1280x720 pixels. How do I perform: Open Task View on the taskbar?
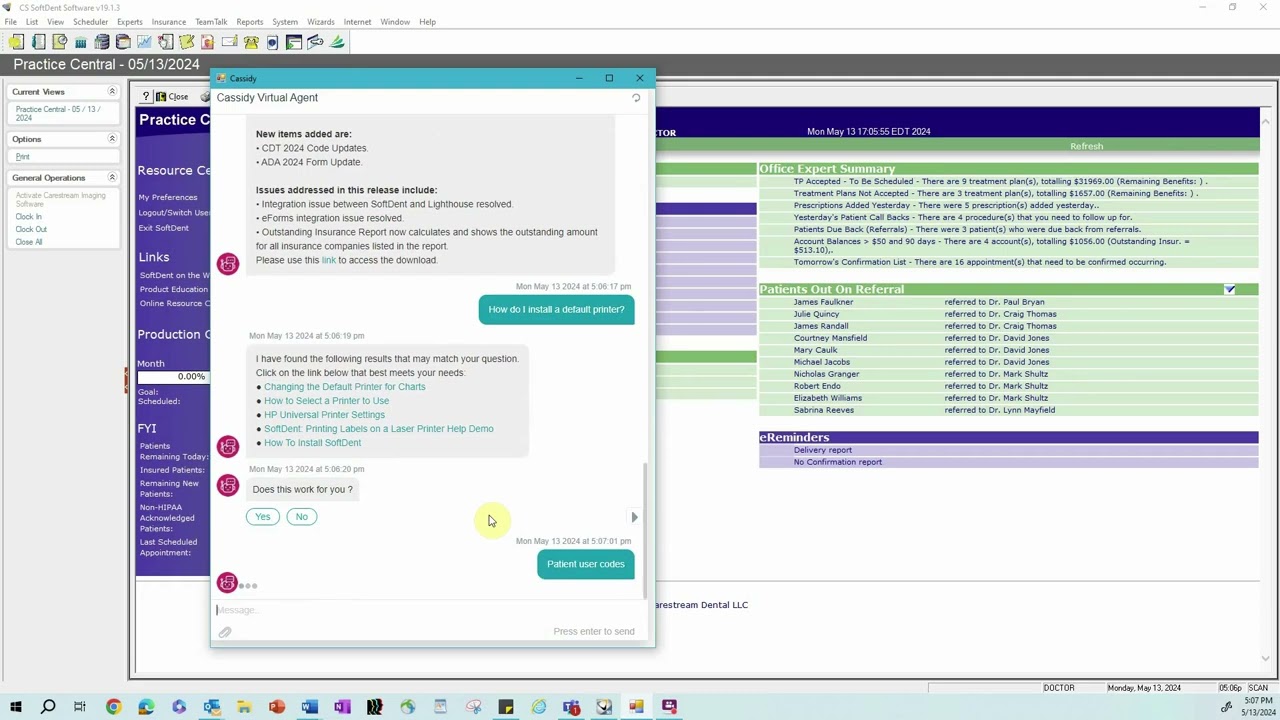pyautogui.click(x=80, y=707)
